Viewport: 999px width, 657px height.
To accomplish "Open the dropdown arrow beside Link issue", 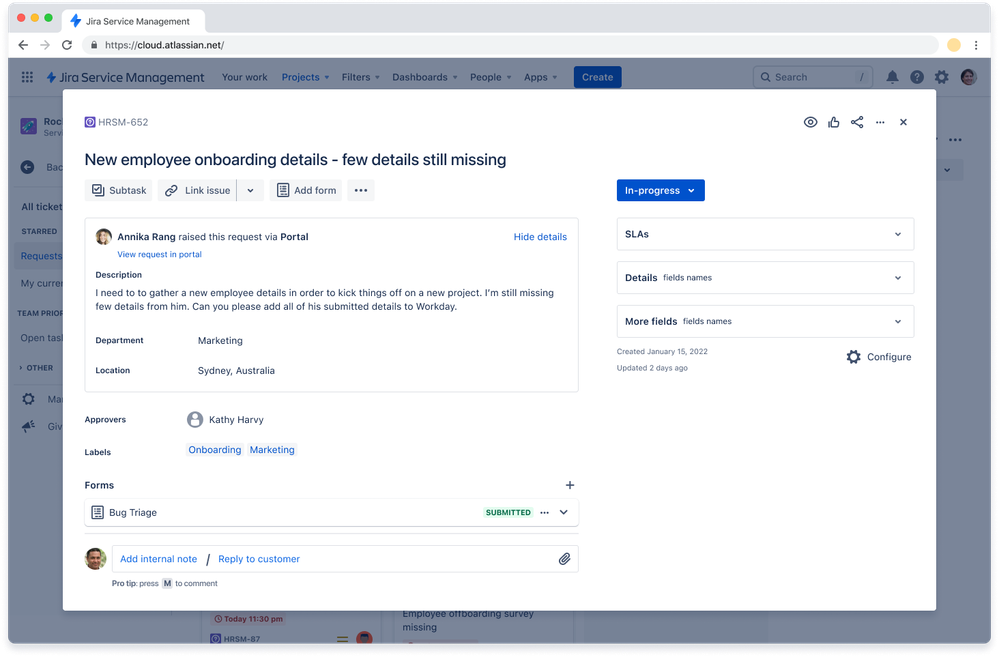I will pos(250,191).
